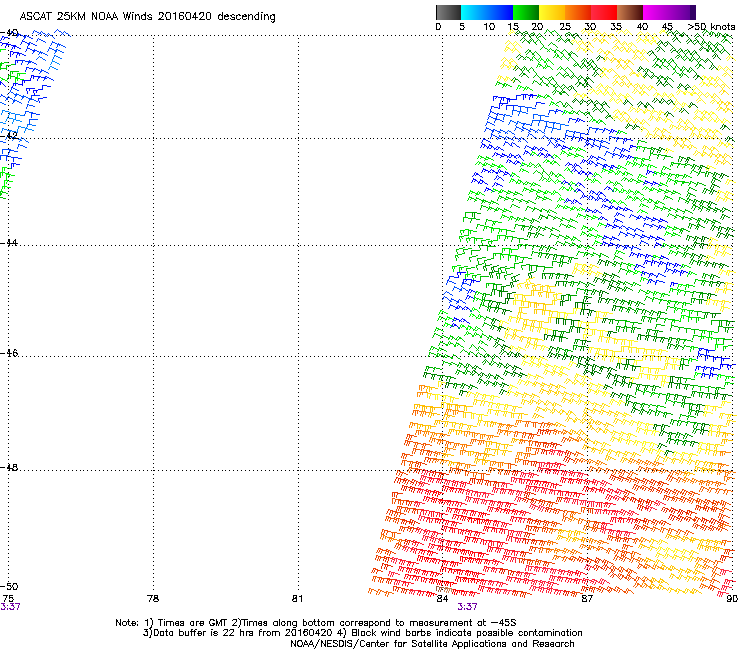740x650 pixels.
Task: Click the red 30-35 knots legend swatch
Action: [x=604, y=12]
